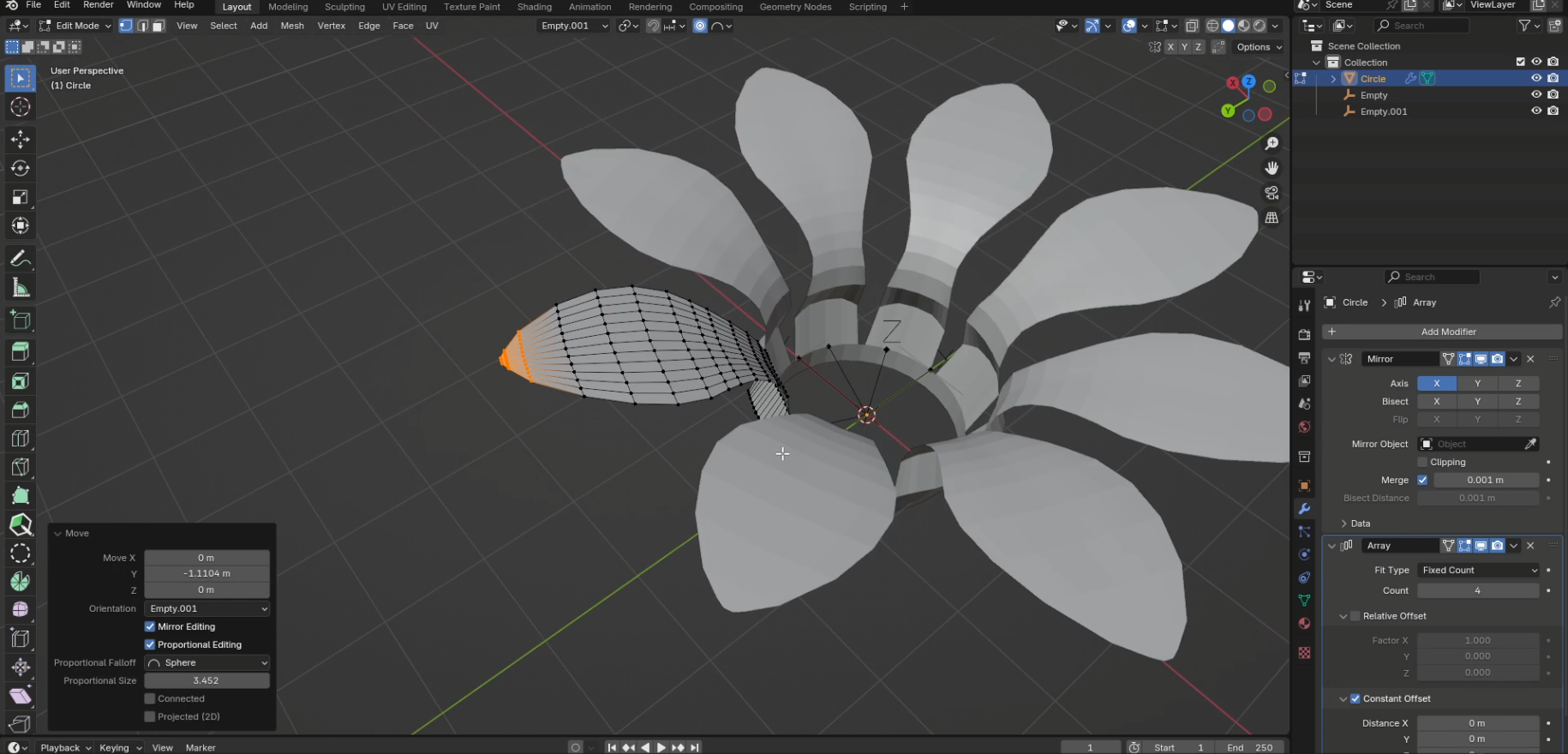Activate the Rotate tool
Screen dimensions: 1568x754
coord(21,168)
